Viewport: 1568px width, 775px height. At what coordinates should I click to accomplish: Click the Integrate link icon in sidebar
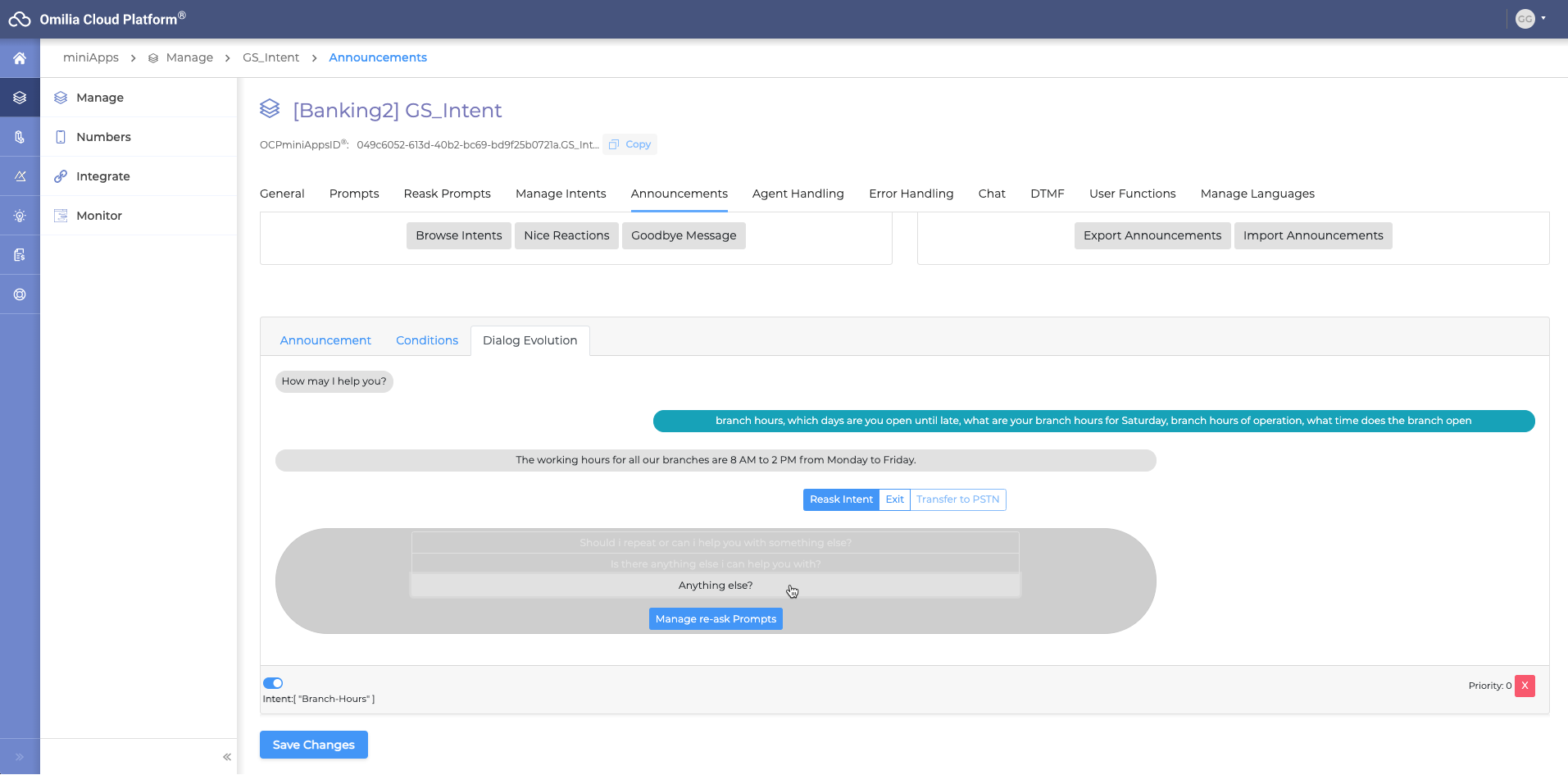click(x=61, y=176)
